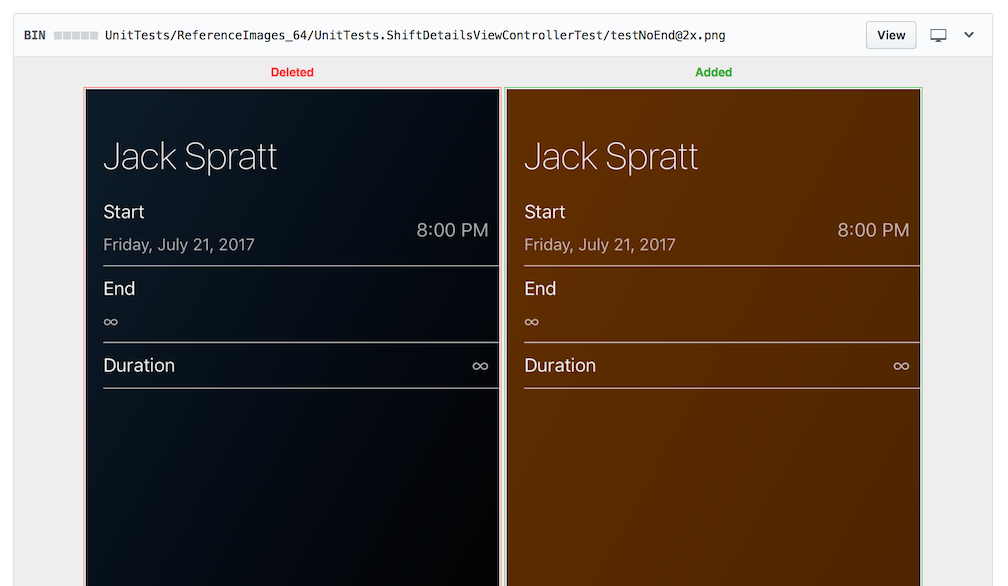Click Friday, July 21, 2017 in added image
Image resolution: width=1008 pixels, height=586 pixels.
point(600,244)
